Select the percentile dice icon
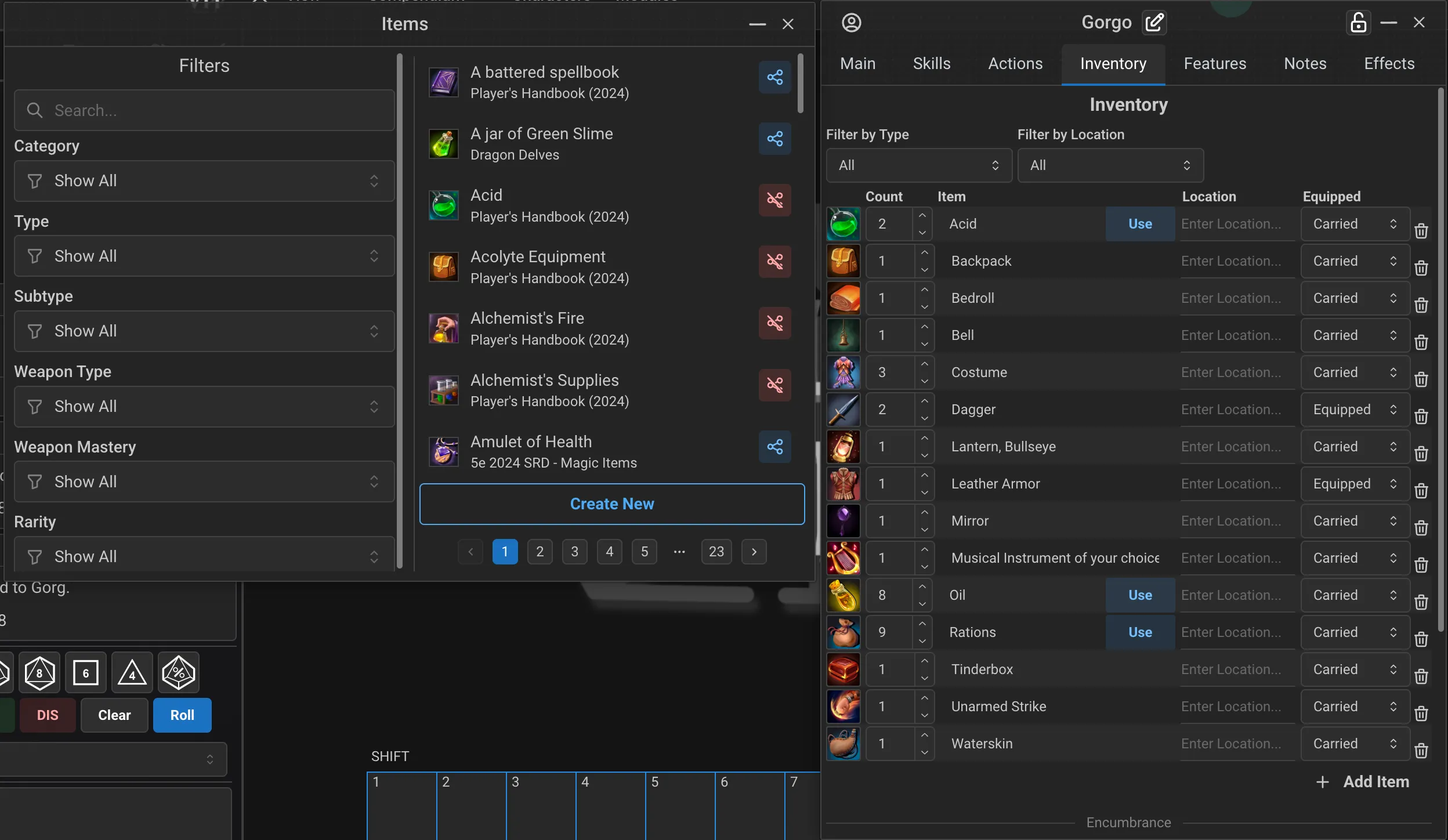1448x840 pixels. tap(179, 672)
